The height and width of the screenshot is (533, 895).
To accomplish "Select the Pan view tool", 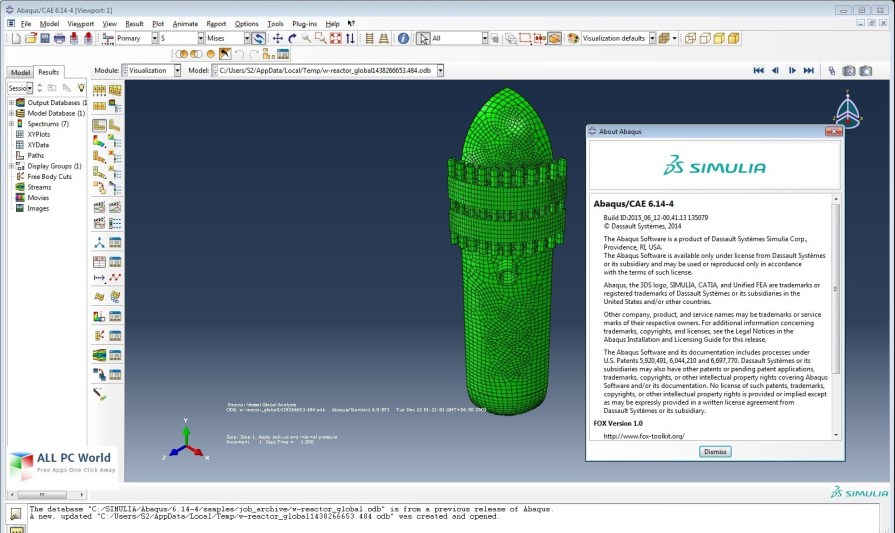I will tap(277, 38).
